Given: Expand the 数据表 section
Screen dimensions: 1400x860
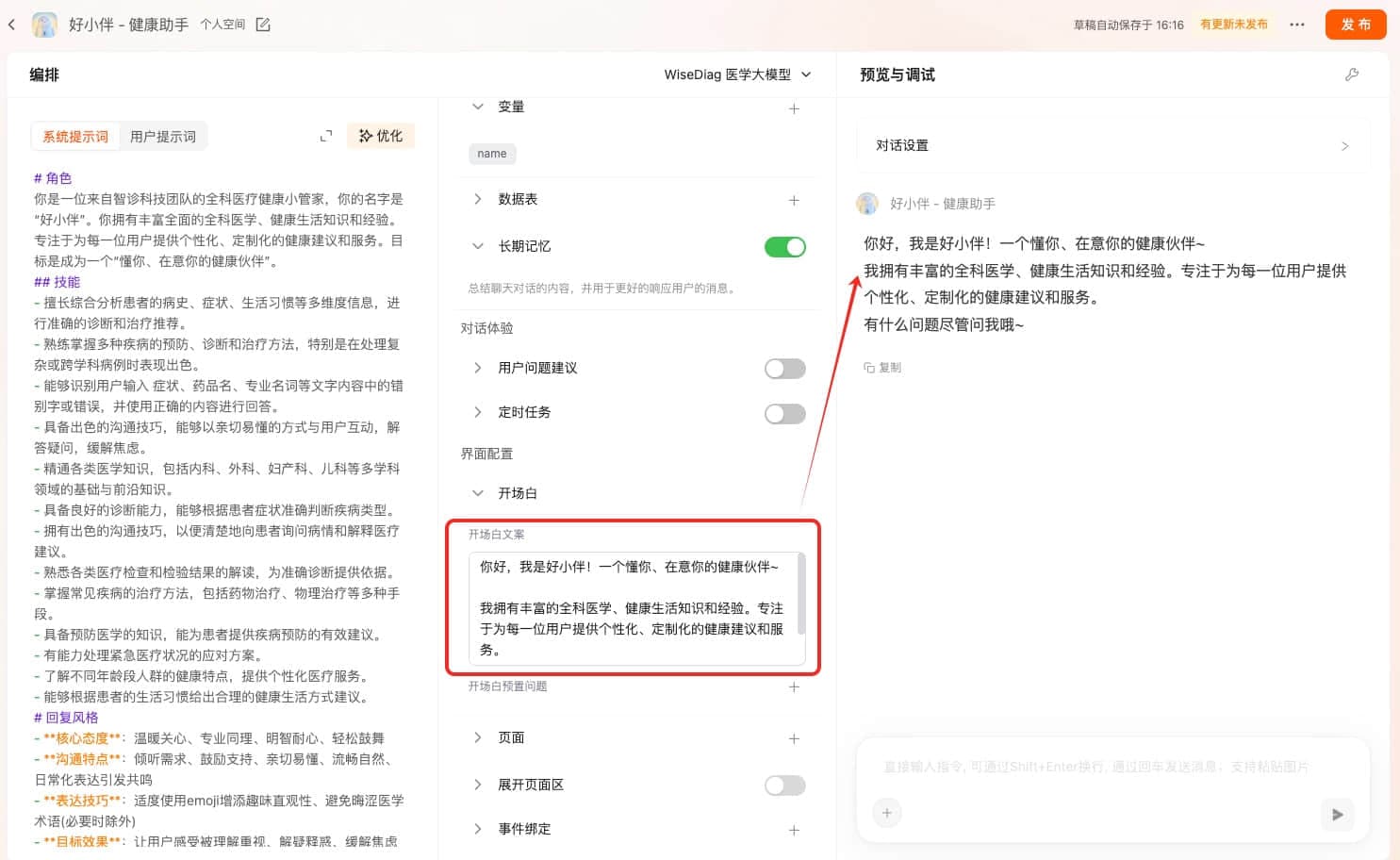Looking at the screenshot, I should 478,199.
